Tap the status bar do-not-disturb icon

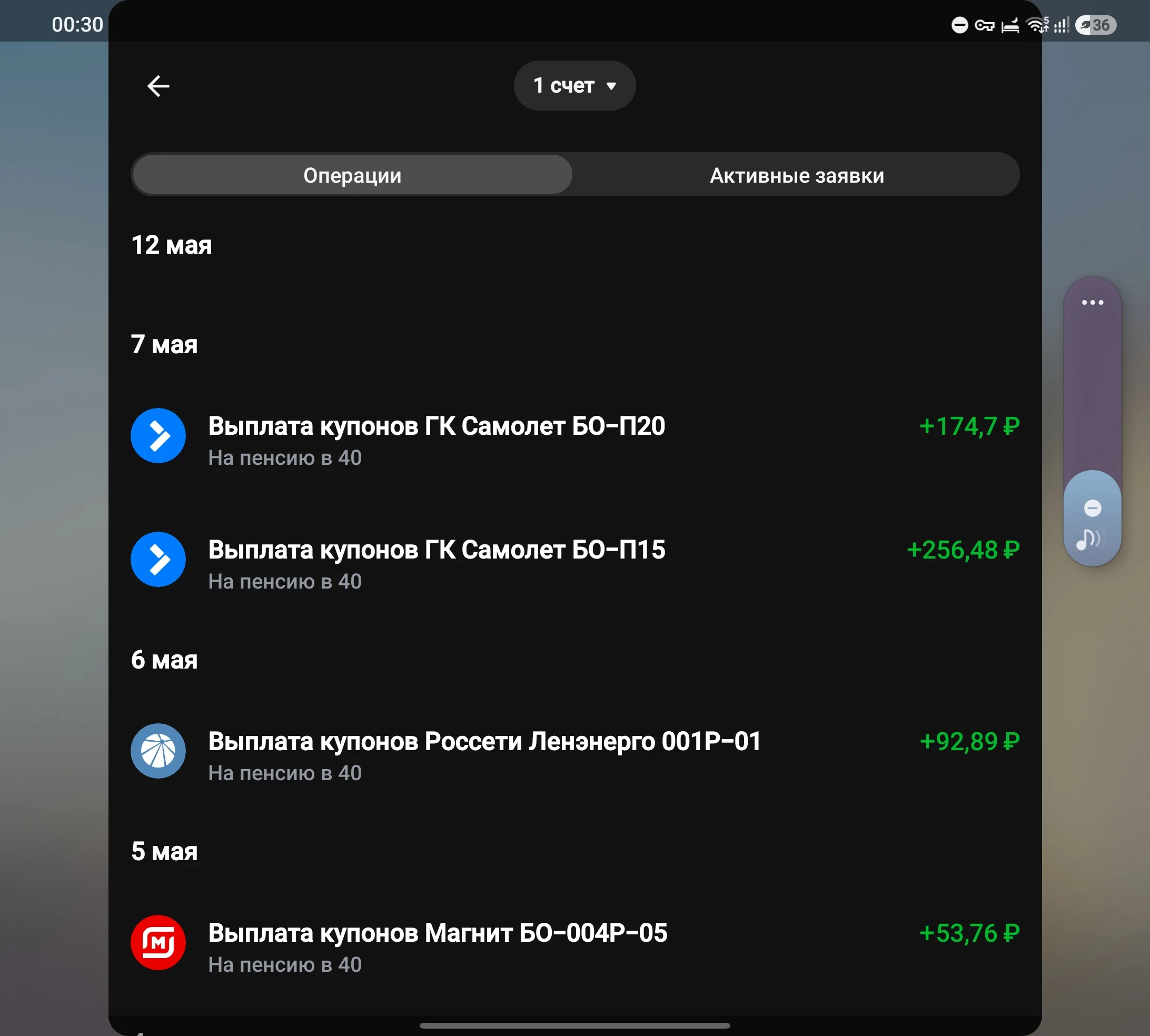click(x=959, y=25)
